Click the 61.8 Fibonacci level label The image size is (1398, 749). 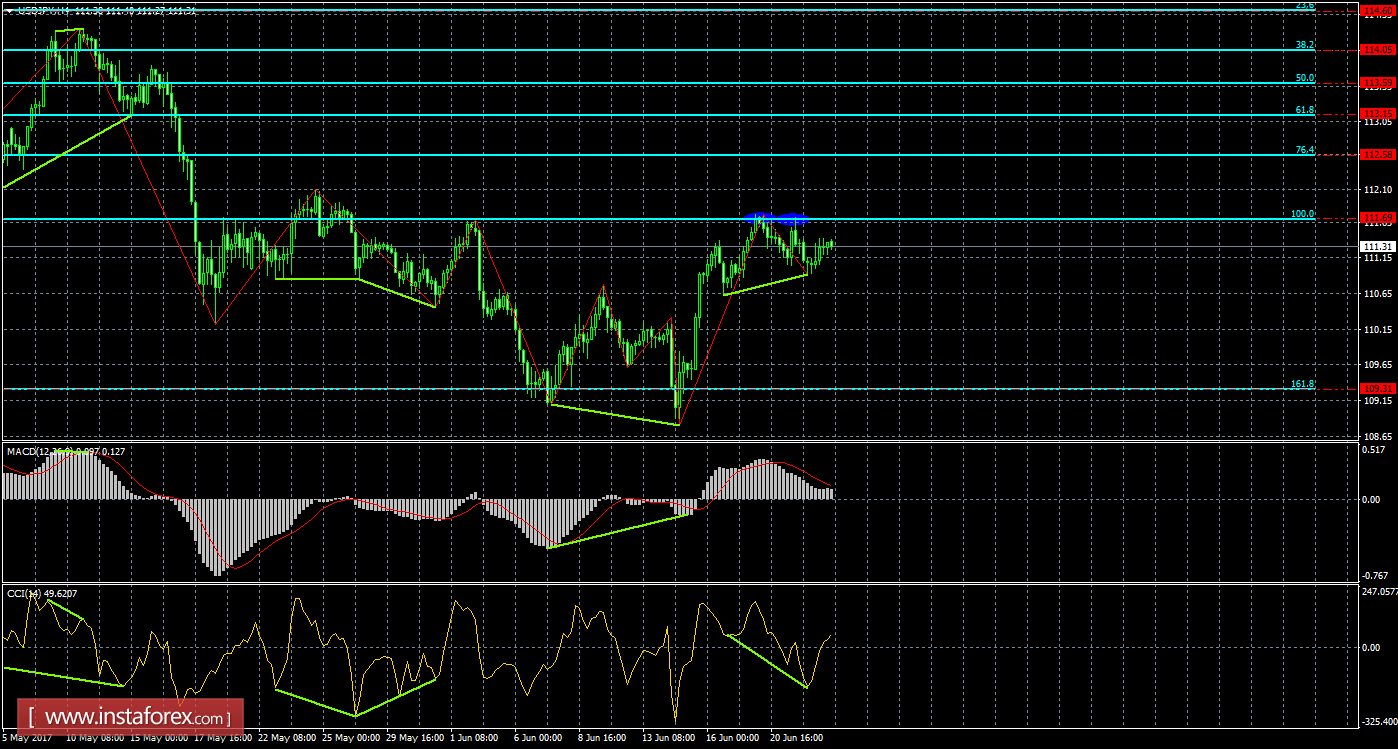click(1305, 110)
